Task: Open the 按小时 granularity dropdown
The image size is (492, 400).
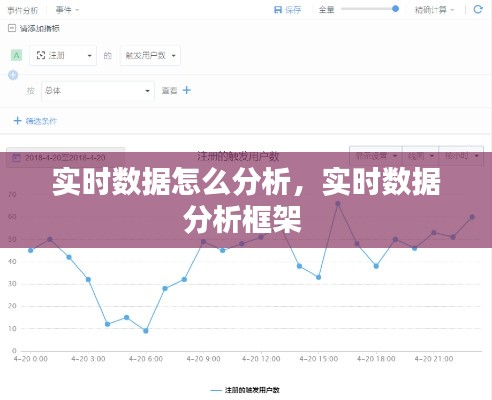Action: point(461,156)
